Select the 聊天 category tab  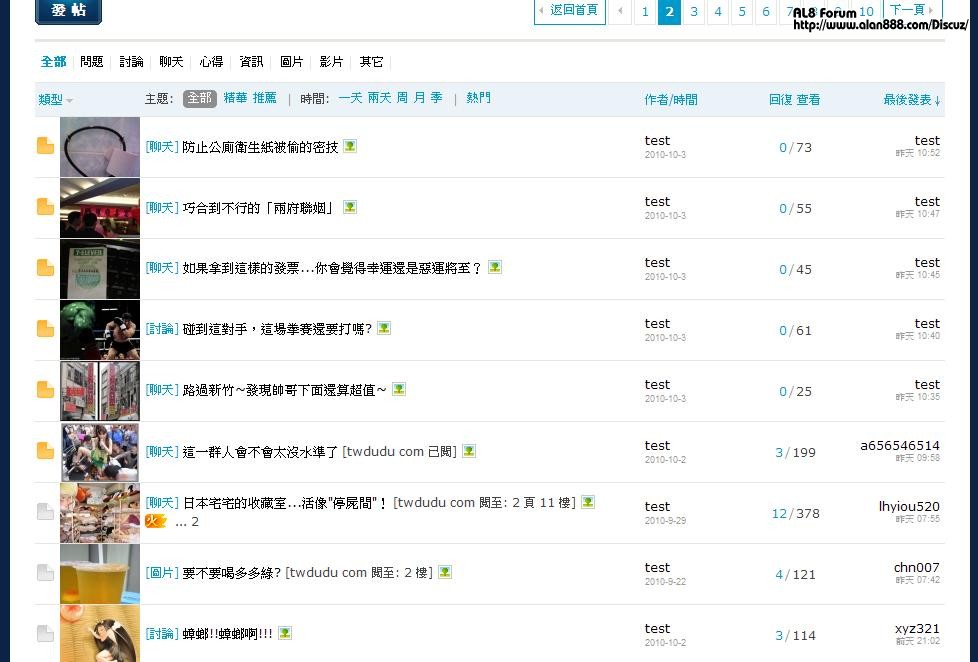tap(172, 62)
